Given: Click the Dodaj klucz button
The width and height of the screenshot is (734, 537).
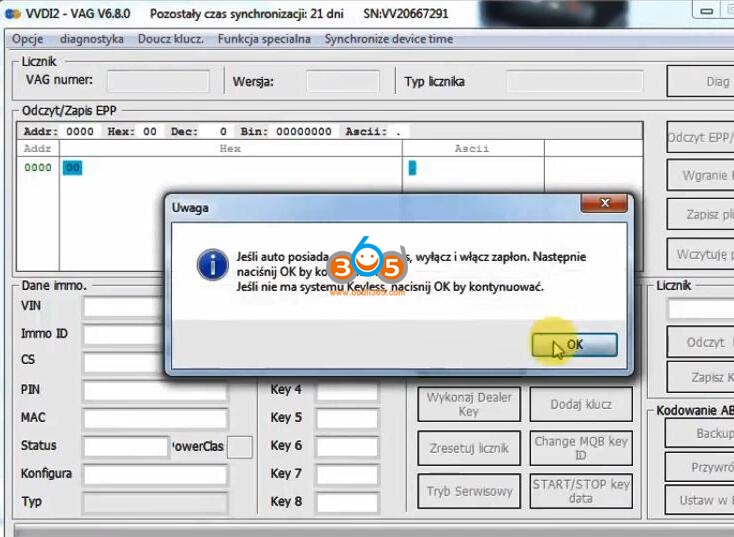Looking at the screenshot, I should [581, 405].
